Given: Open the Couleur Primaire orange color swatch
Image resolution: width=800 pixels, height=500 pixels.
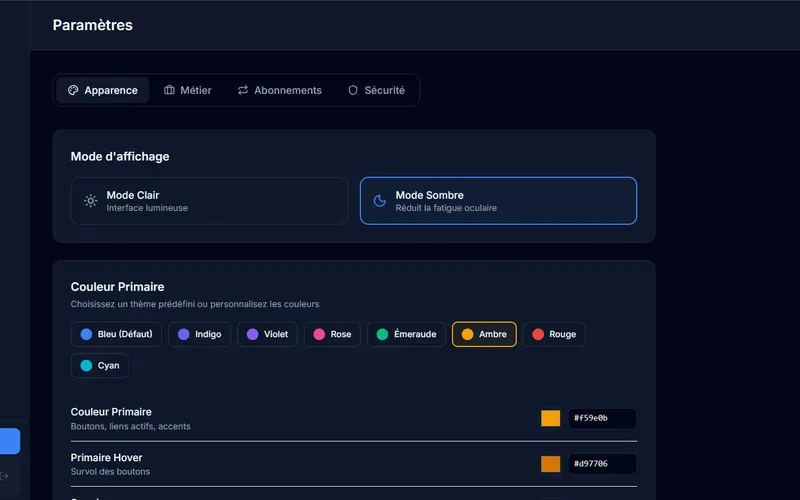Looking at the screenshot, I should tap(551, 418).
